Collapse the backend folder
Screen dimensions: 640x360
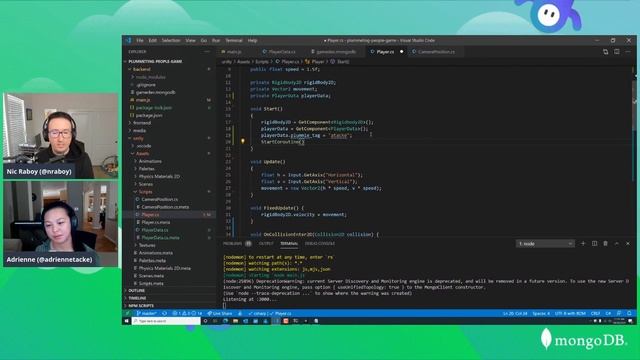click(142, 69)
